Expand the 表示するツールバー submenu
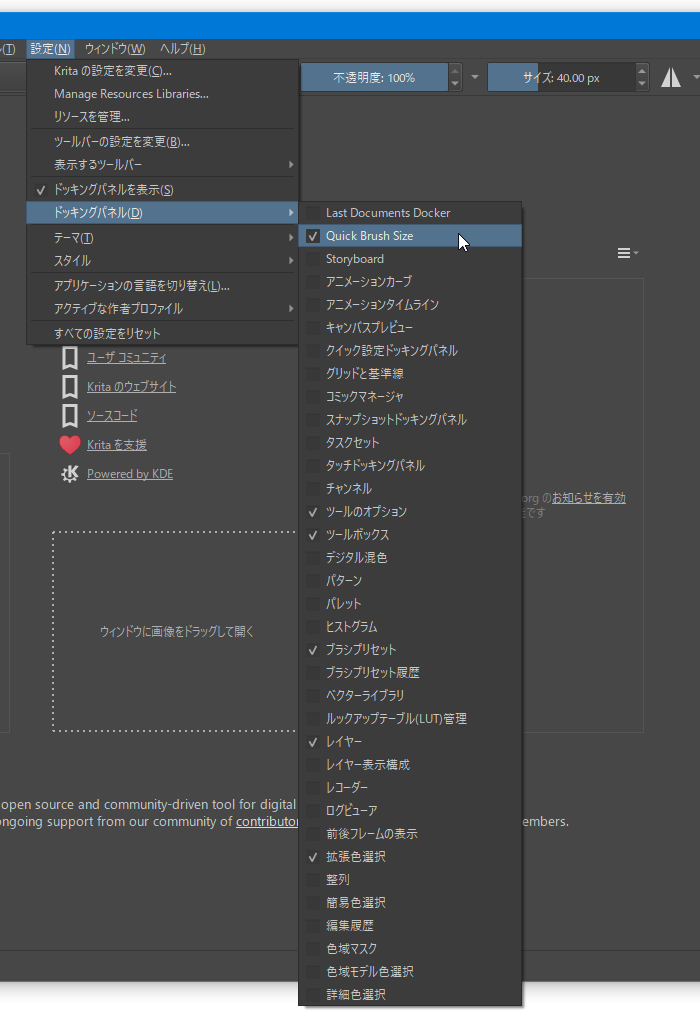The width and height of the screenshot is (700, 1016). [162, 165]
